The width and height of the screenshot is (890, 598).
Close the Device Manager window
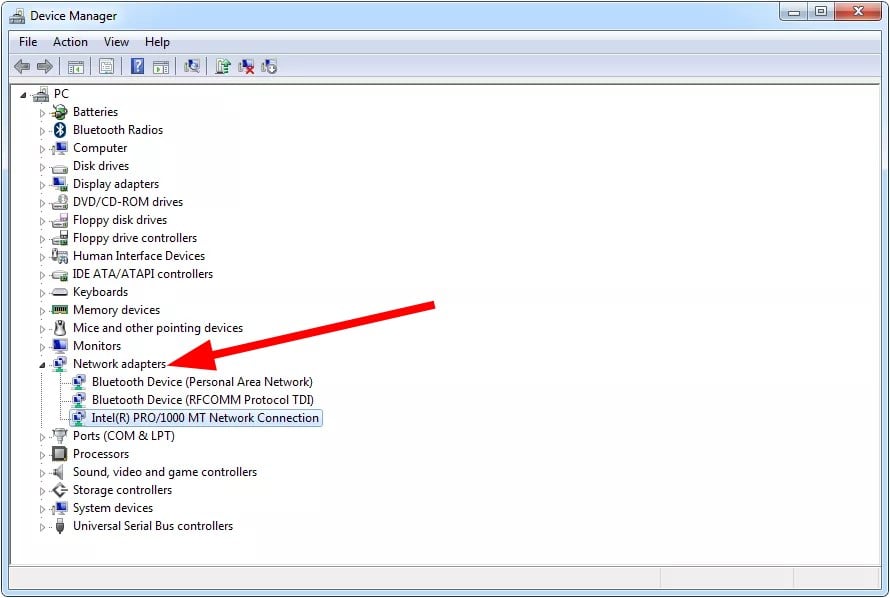click(858, 12)
